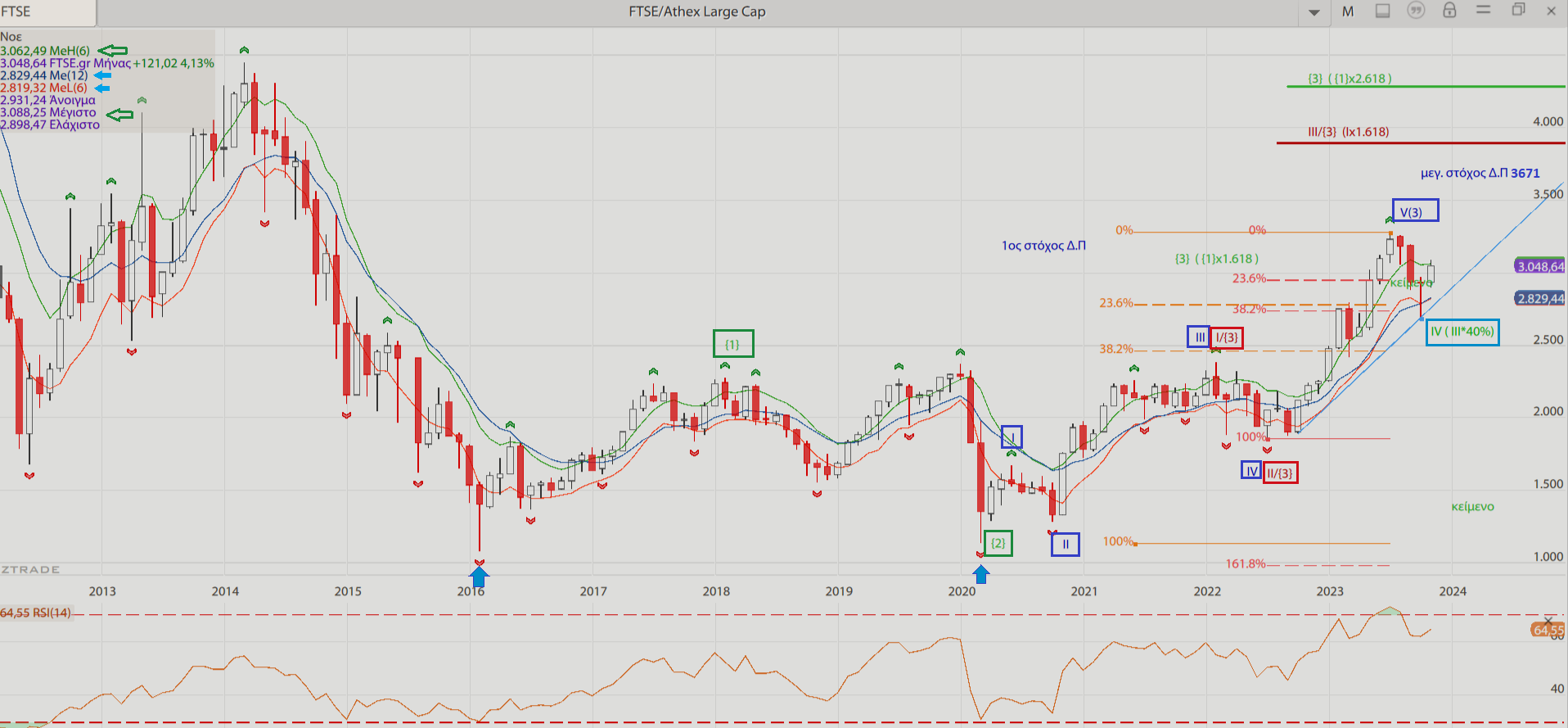
Task: Click the 'III/{3} (Ix1.618)' target line label
Action: coord(1349,132)
